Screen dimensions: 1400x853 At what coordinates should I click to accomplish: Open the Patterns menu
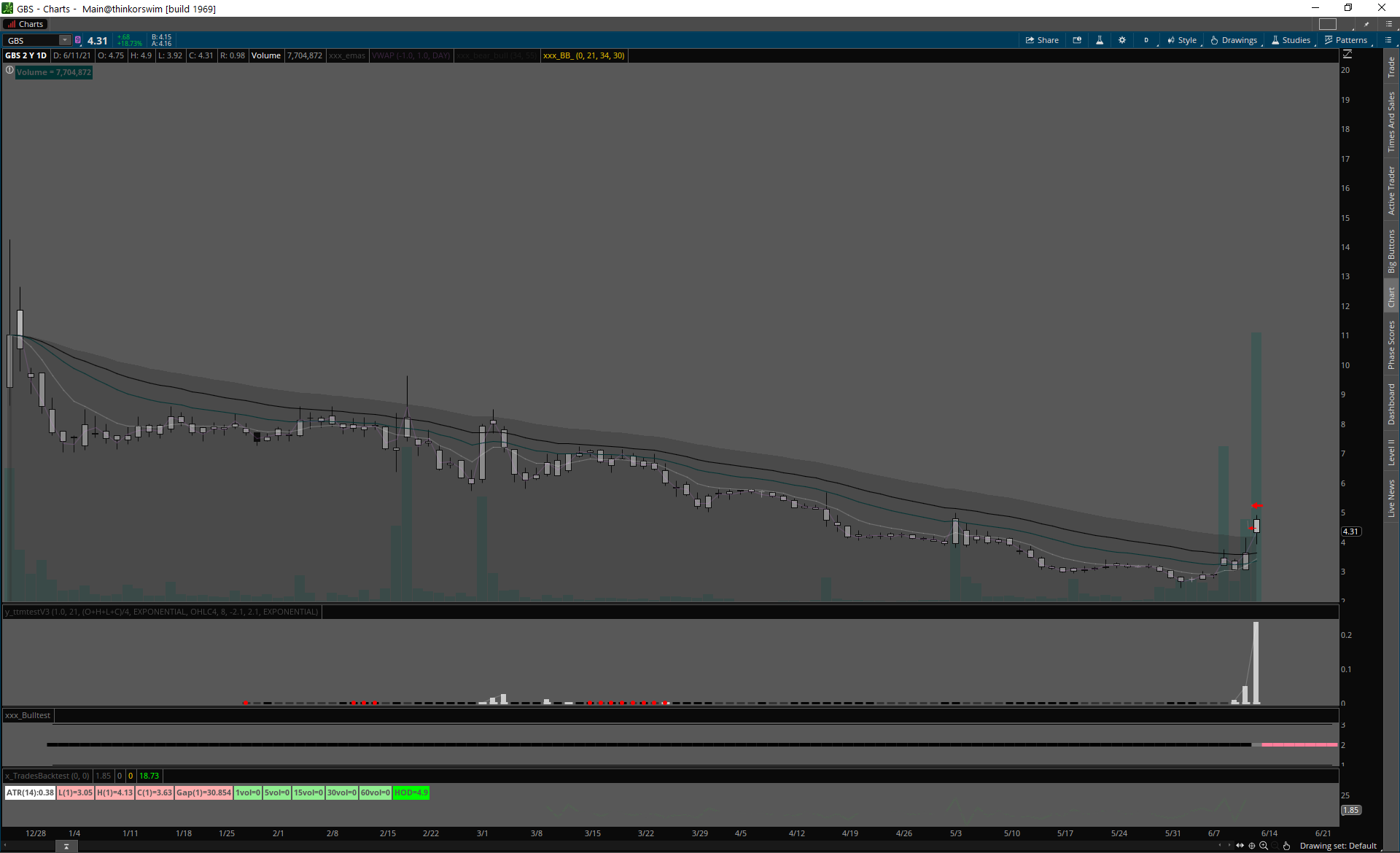1346,40
